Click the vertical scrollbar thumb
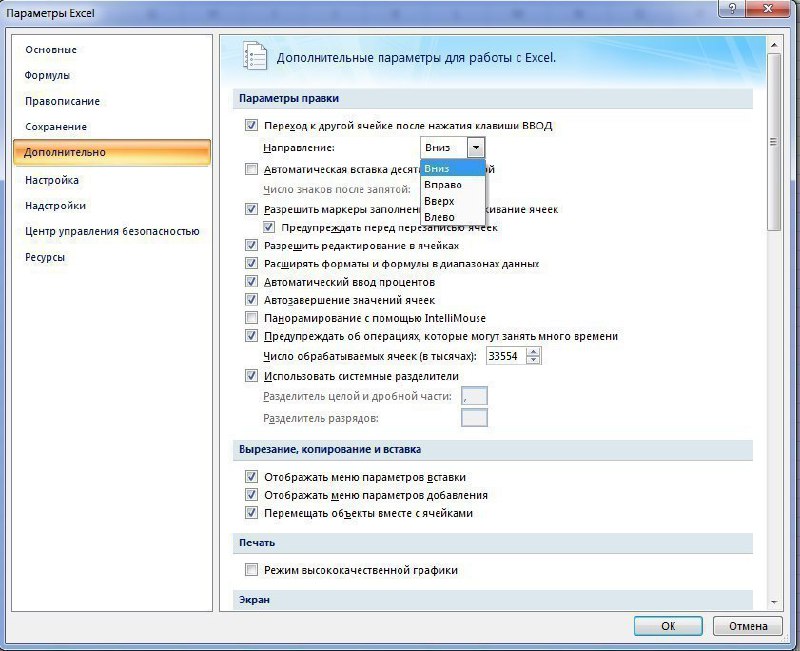 click(x=774, y=142)
